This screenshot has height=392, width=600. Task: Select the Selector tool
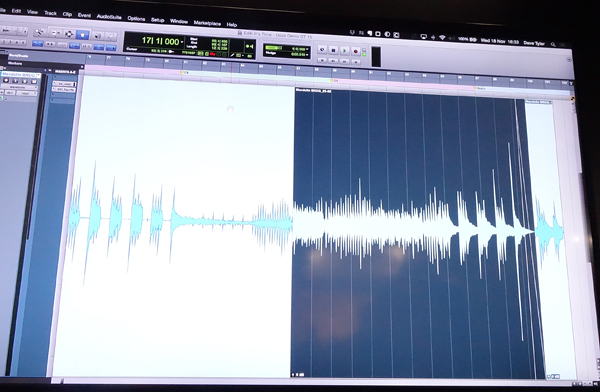69,34
